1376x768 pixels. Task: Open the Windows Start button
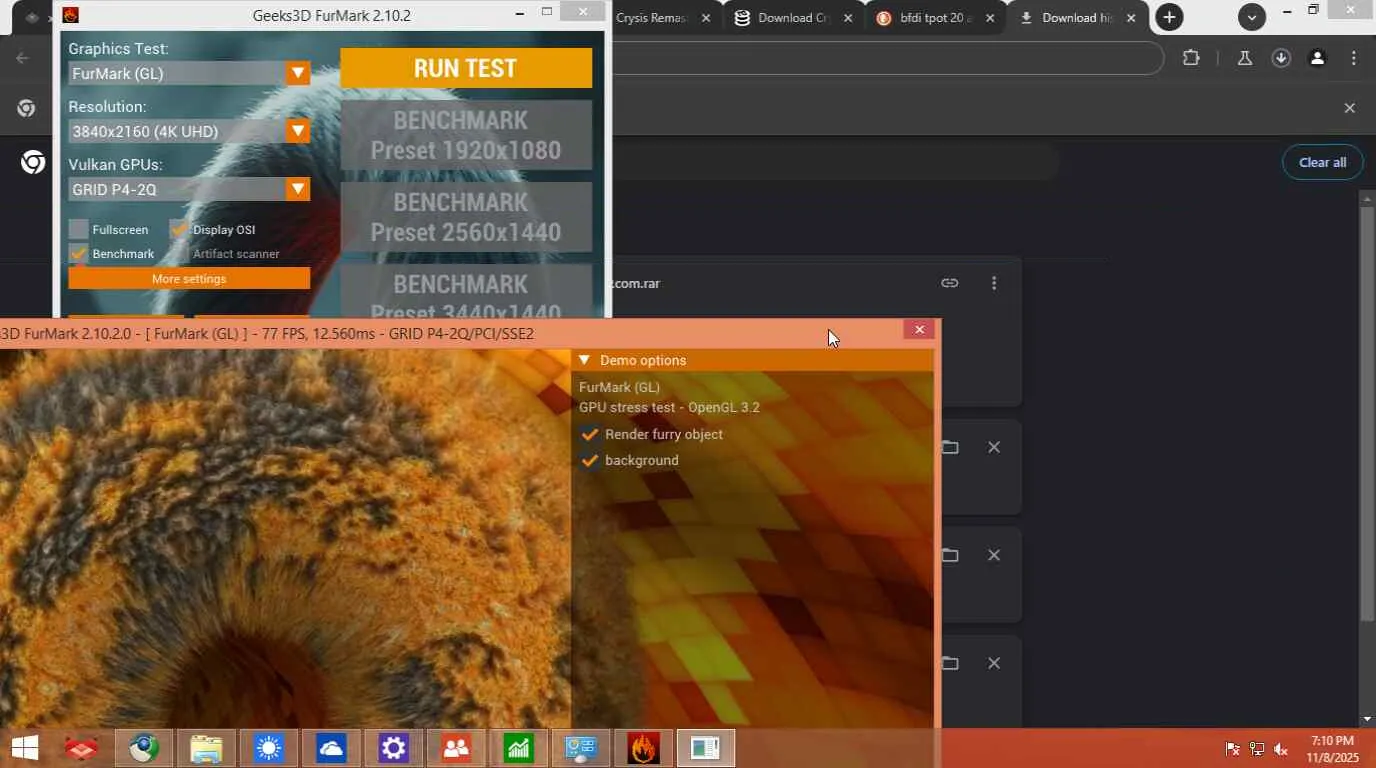25,748
